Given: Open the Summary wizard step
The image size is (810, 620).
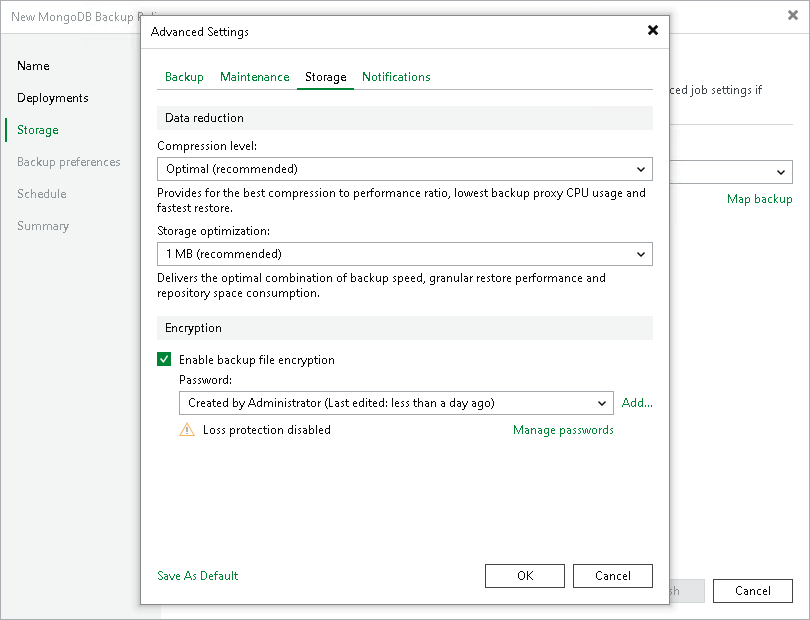Looking at the screenshot, I should point(43,226).
